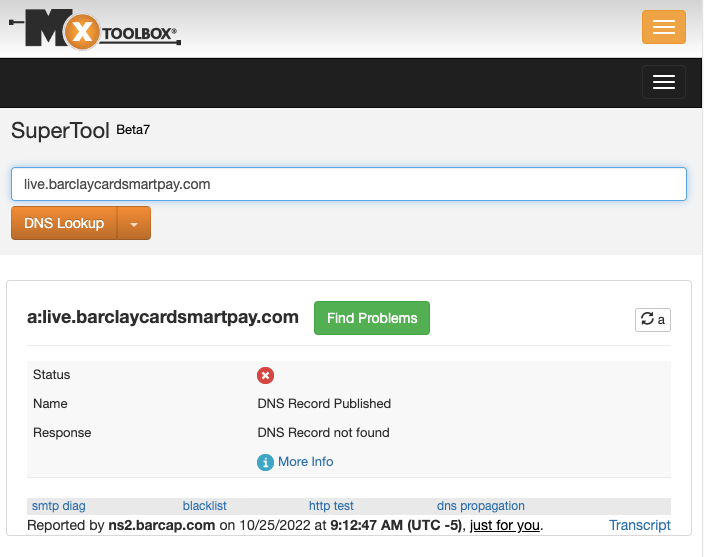Open the Transcript link
The height and width of the screenshot is (557, 704).
(x=639, y=525)
